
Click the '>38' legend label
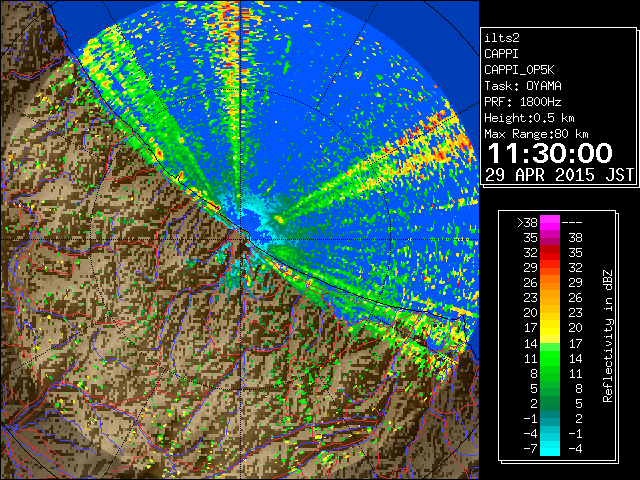527,223
